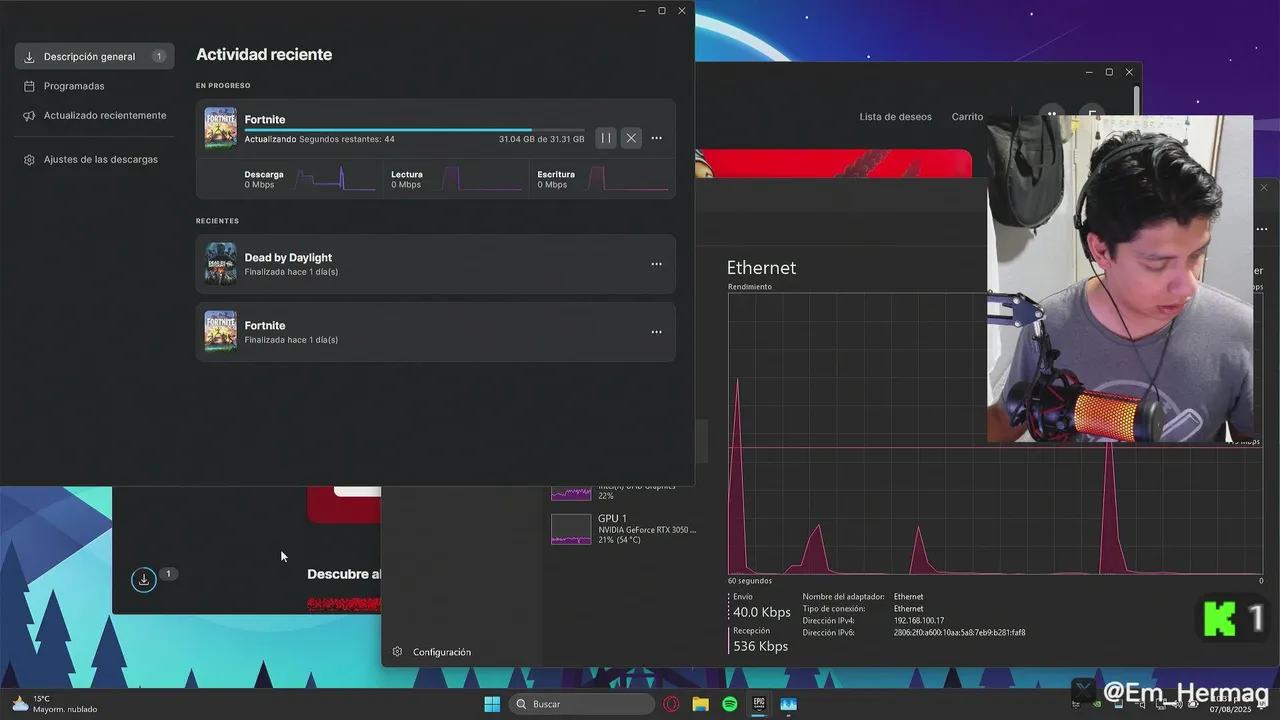Screen dimensions: 1280x720
Task: Click the Fortnite update progress bar
Action: point(414,130)
